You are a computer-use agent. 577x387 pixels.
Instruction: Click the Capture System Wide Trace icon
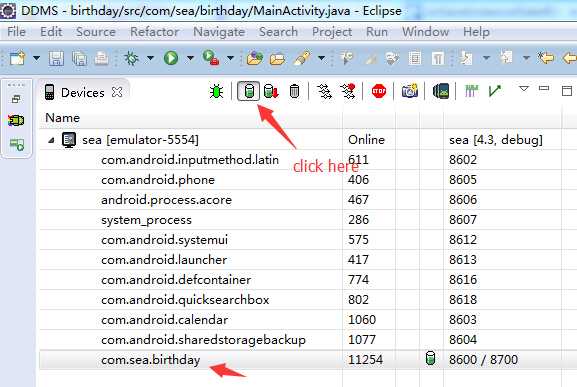[x=471, y=91]
